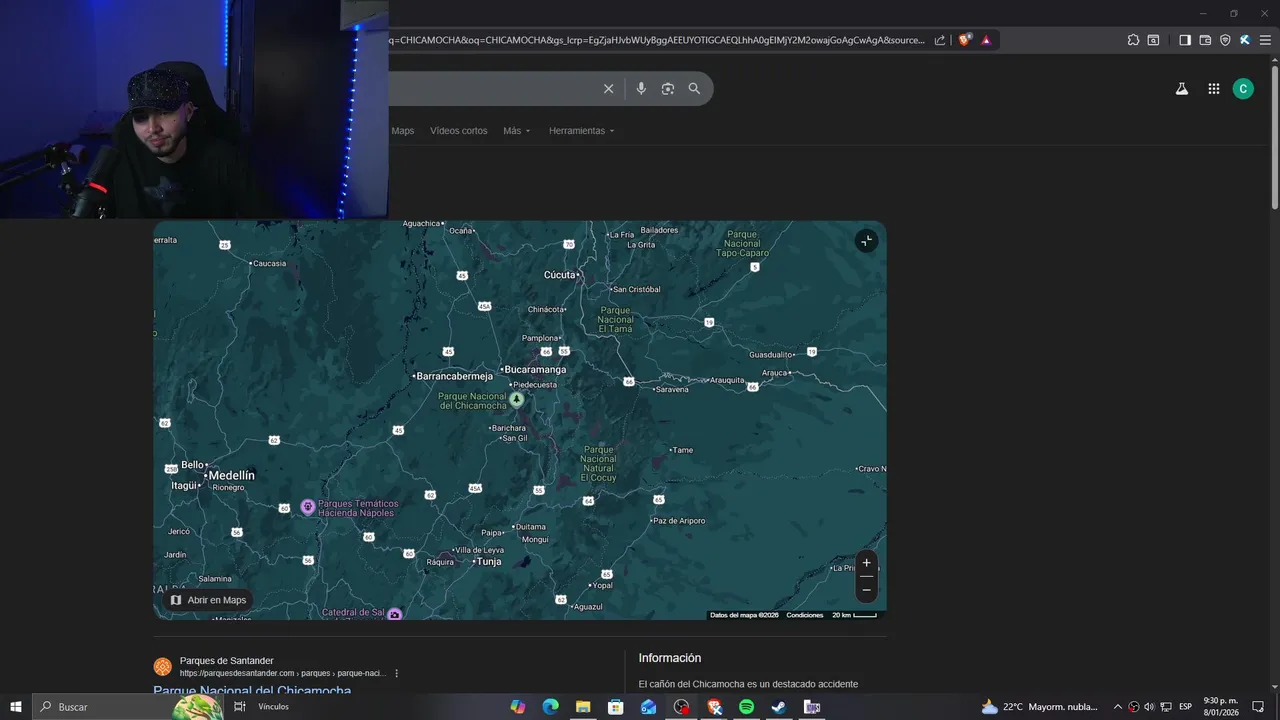Expand the Más dropdown
The width and height of the screenshot is (1280, 720).
[x=517, y=131]
